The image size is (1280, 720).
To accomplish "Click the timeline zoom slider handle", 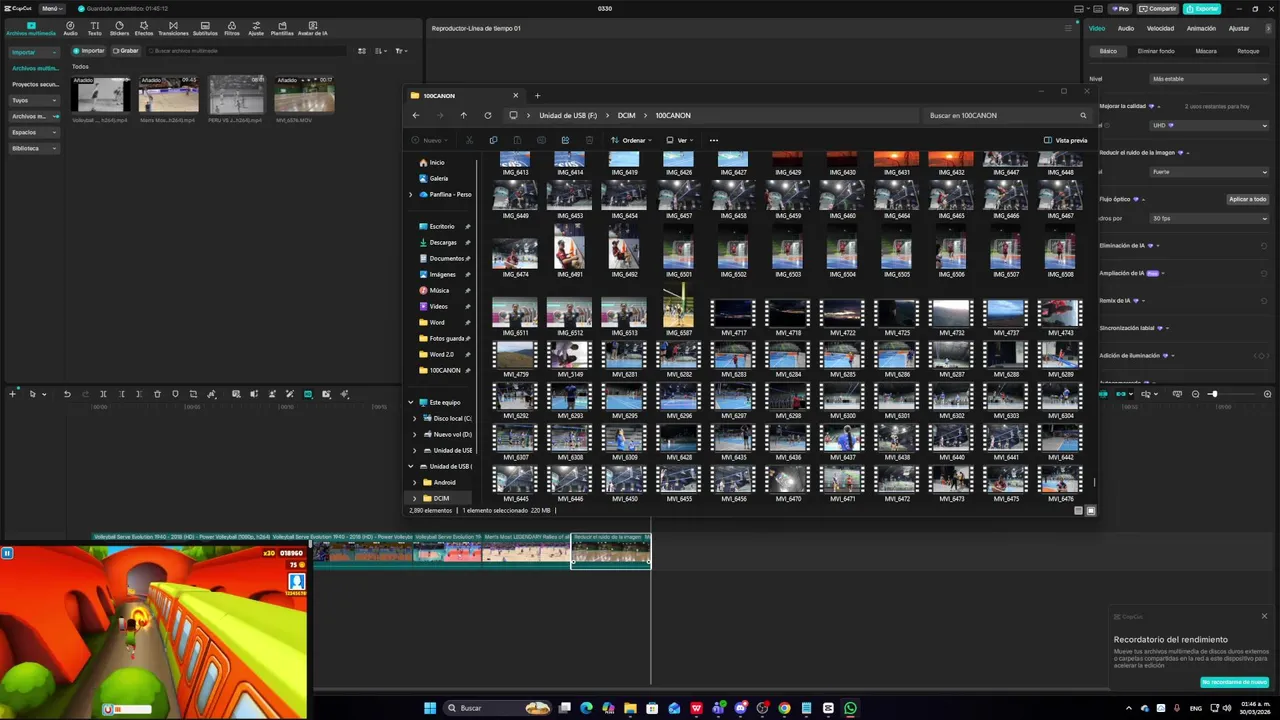I will click(1214, 394).
